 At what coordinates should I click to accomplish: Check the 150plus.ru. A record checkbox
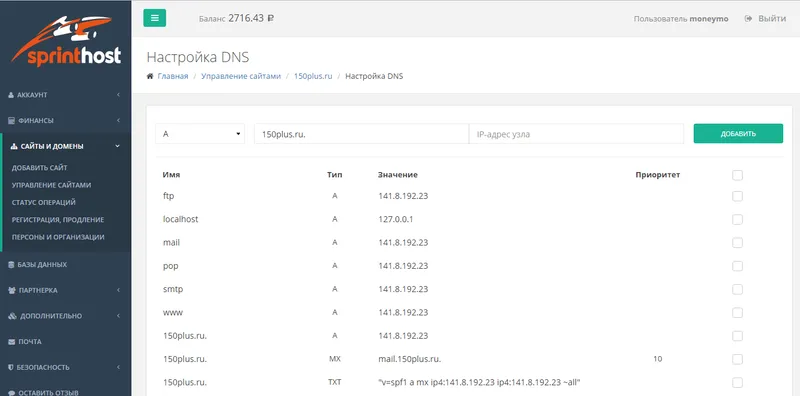tap(737, 336)
